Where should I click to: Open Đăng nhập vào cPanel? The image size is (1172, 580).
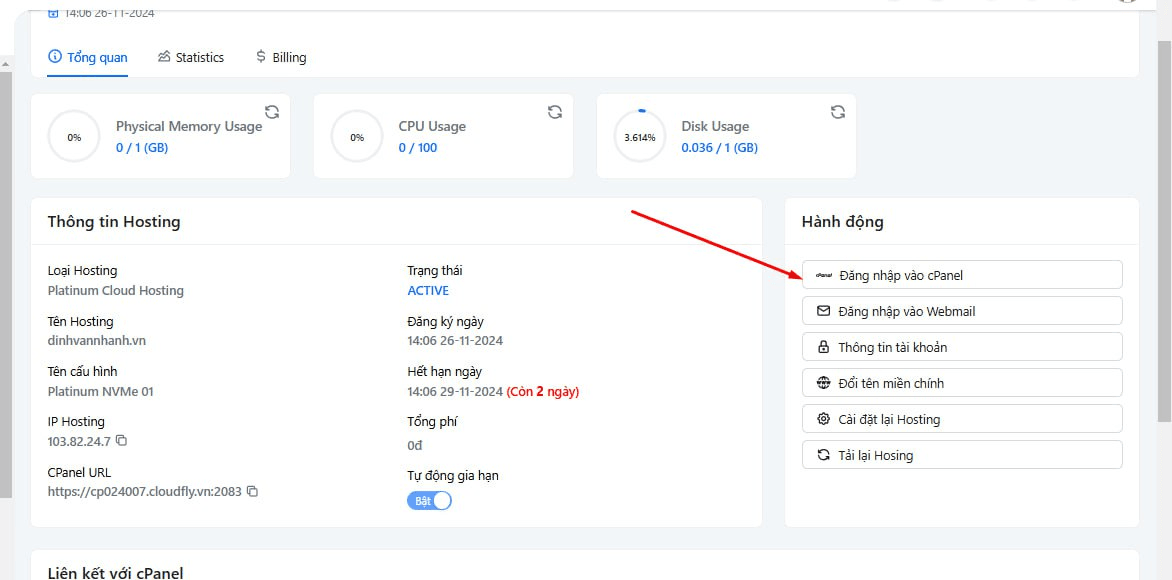pyautogui.click(x=961, y=274)
